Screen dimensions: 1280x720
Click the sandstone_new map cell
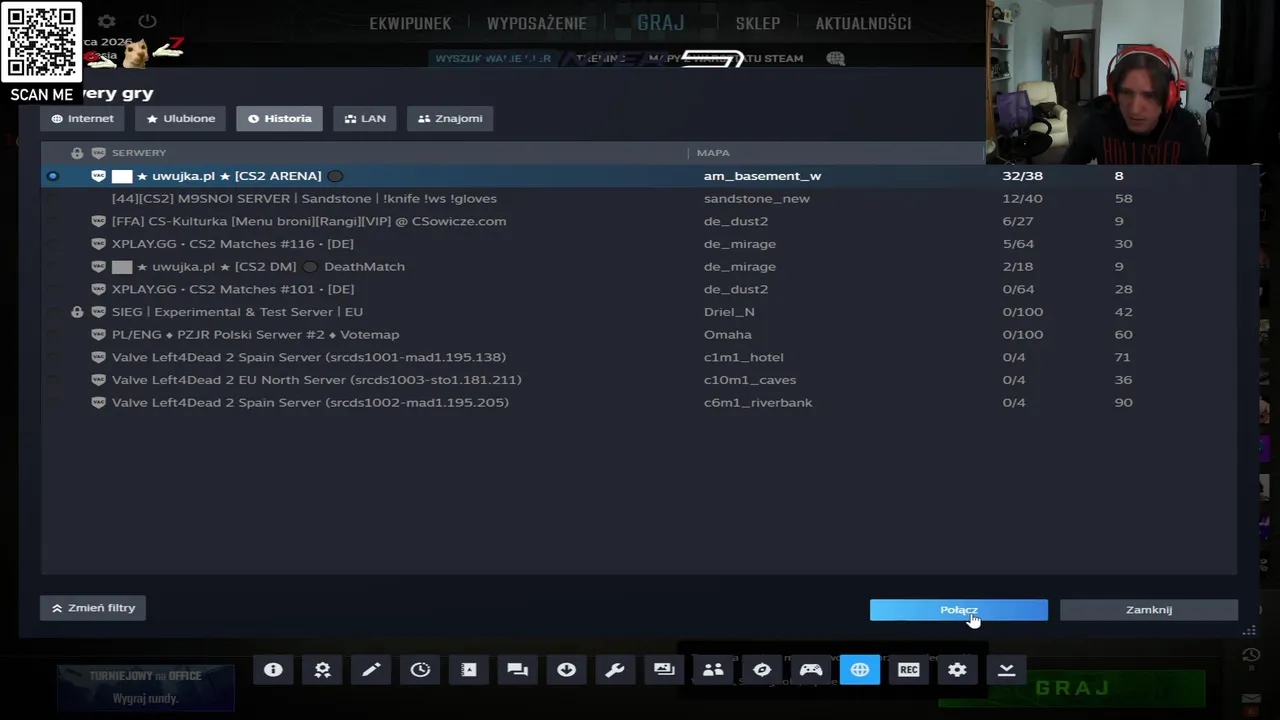tap(757, 198)
